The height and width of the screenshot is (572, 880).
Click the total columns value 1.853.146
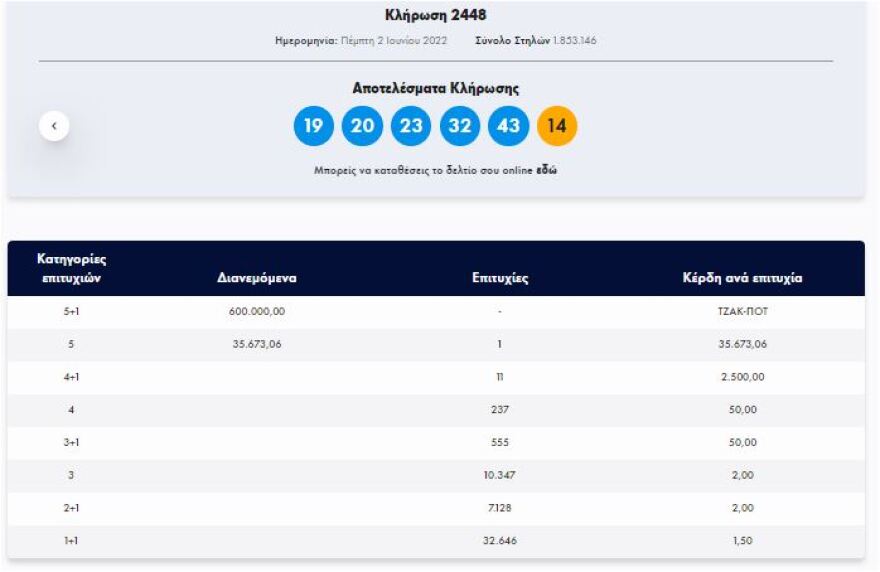[575, 41]
